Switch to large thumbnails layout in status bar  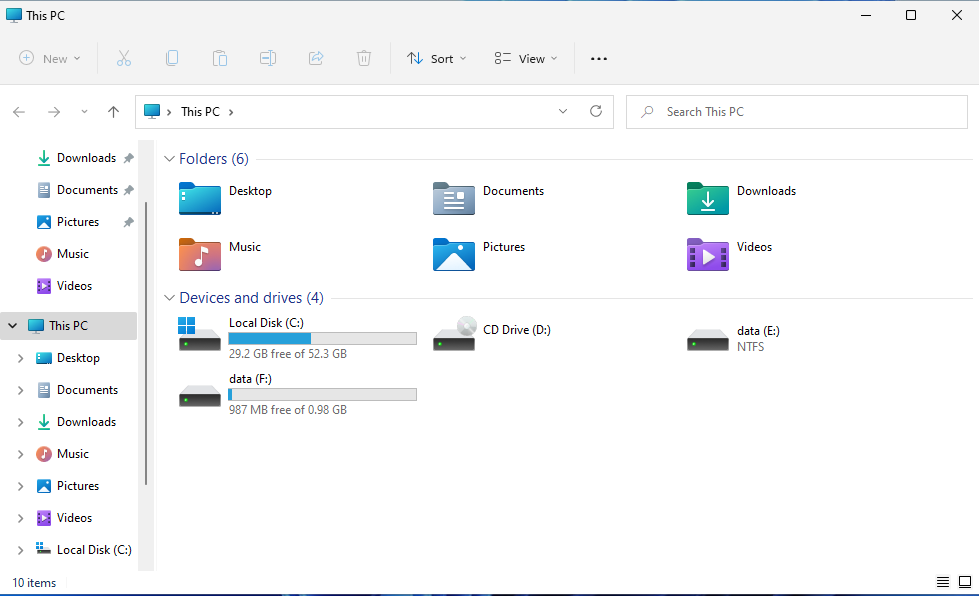(966, 581)
